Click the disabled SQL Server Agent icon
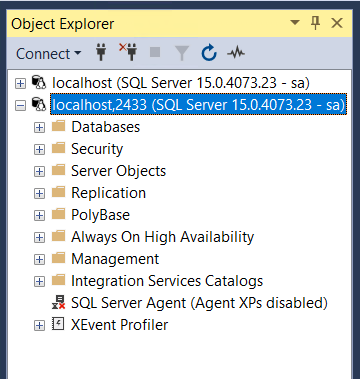Image resolution: width=360 pixels, height=379 pixels. point(58,302)
